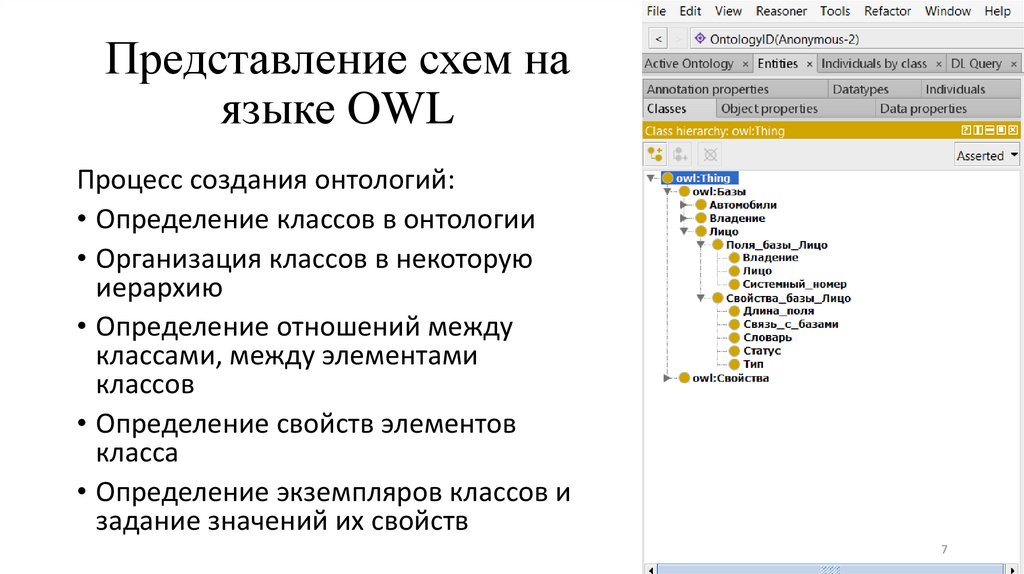Viewport: 1024px width, 574px height.
Task: Select Лицо class under Поля_базы_Лицо
Action: click(x=757, y=270)
